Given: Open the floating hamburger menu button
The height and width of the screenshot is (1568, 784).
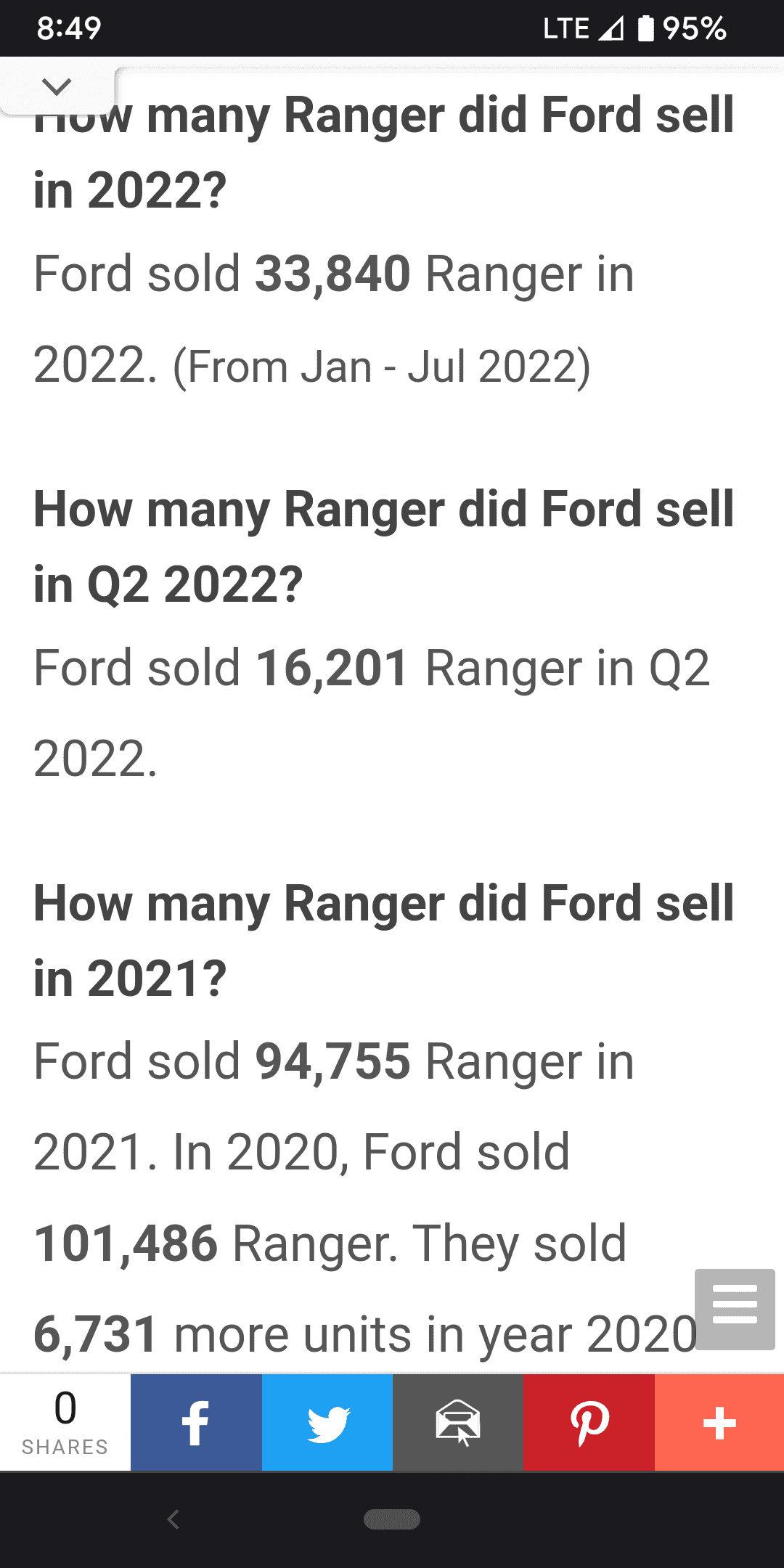Looking at the screenshot, I should pyautogui.click(x=735, y=1309).
